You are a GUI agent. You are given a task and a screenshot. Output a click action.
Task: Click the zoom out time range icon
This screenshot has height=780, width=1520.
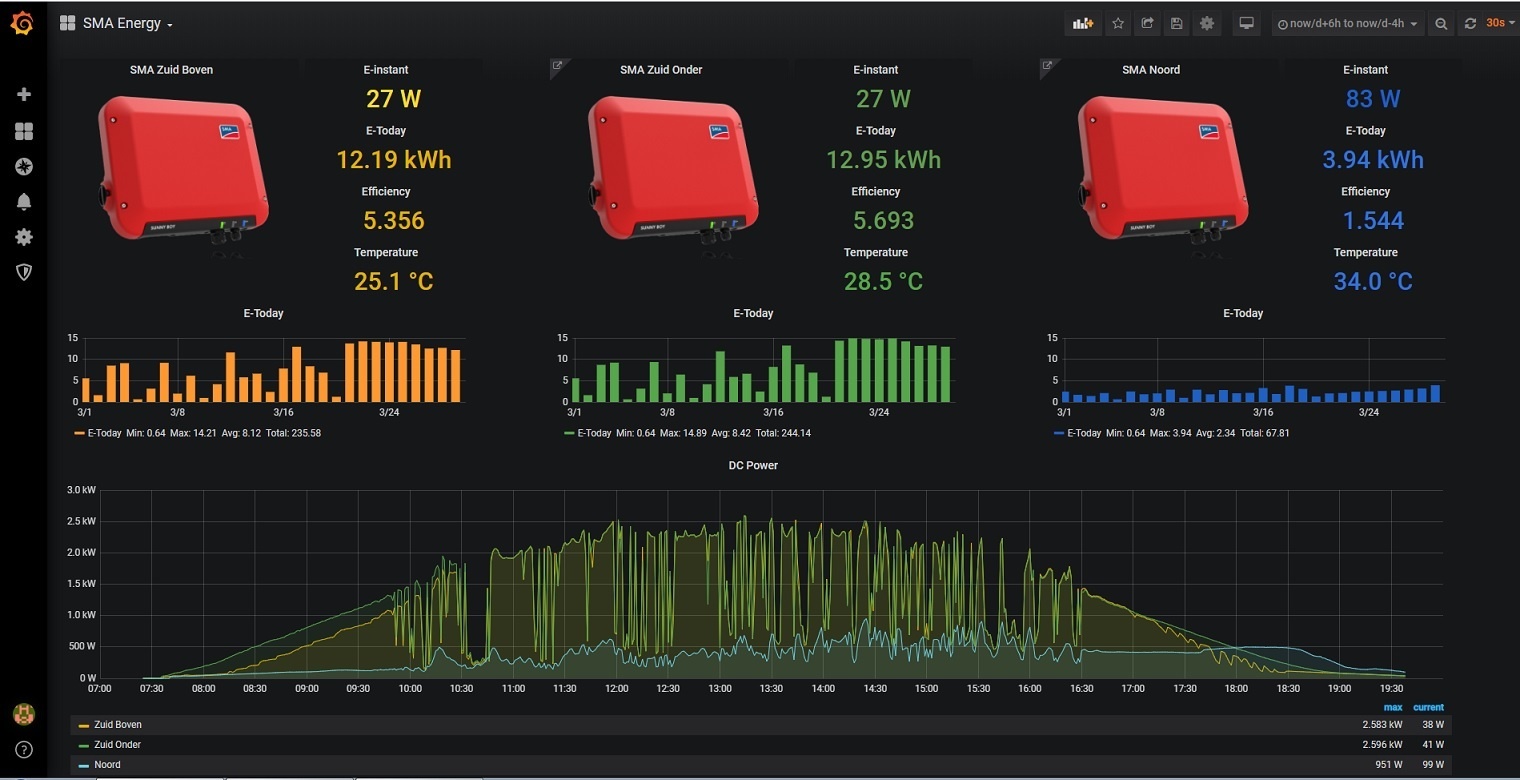click(x=1441, y=23)
